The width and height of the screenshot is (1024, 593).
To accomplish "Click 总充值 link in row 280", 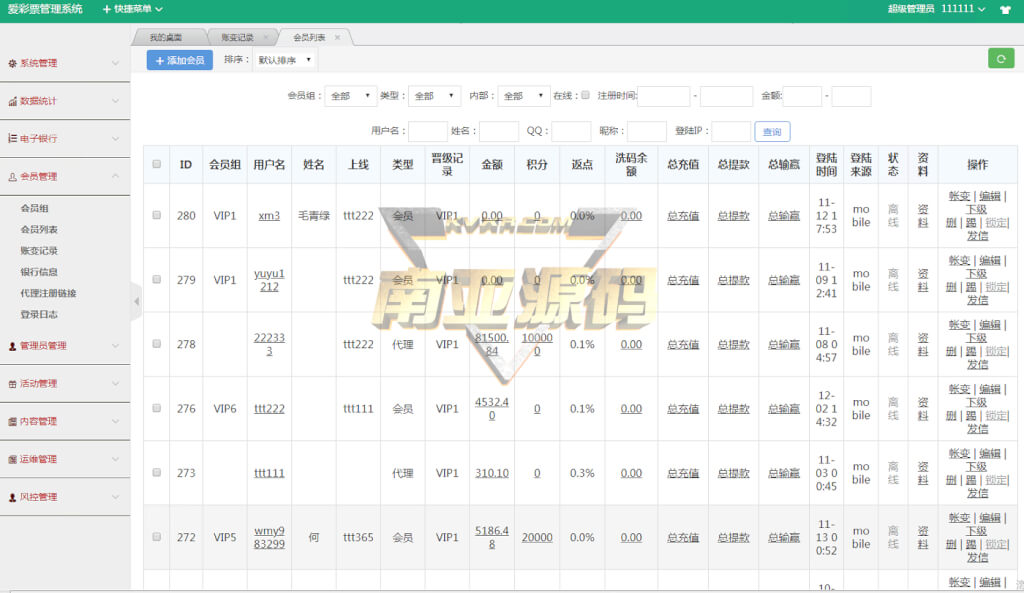I will click(x=683, y=216).
